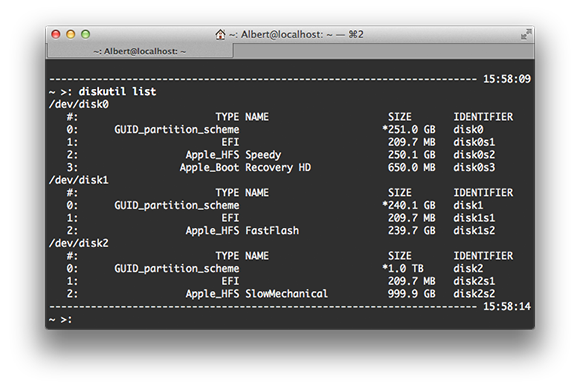Click the fullscreen arrows icon
Screen dimensions: 580x388
coord(526,34)
